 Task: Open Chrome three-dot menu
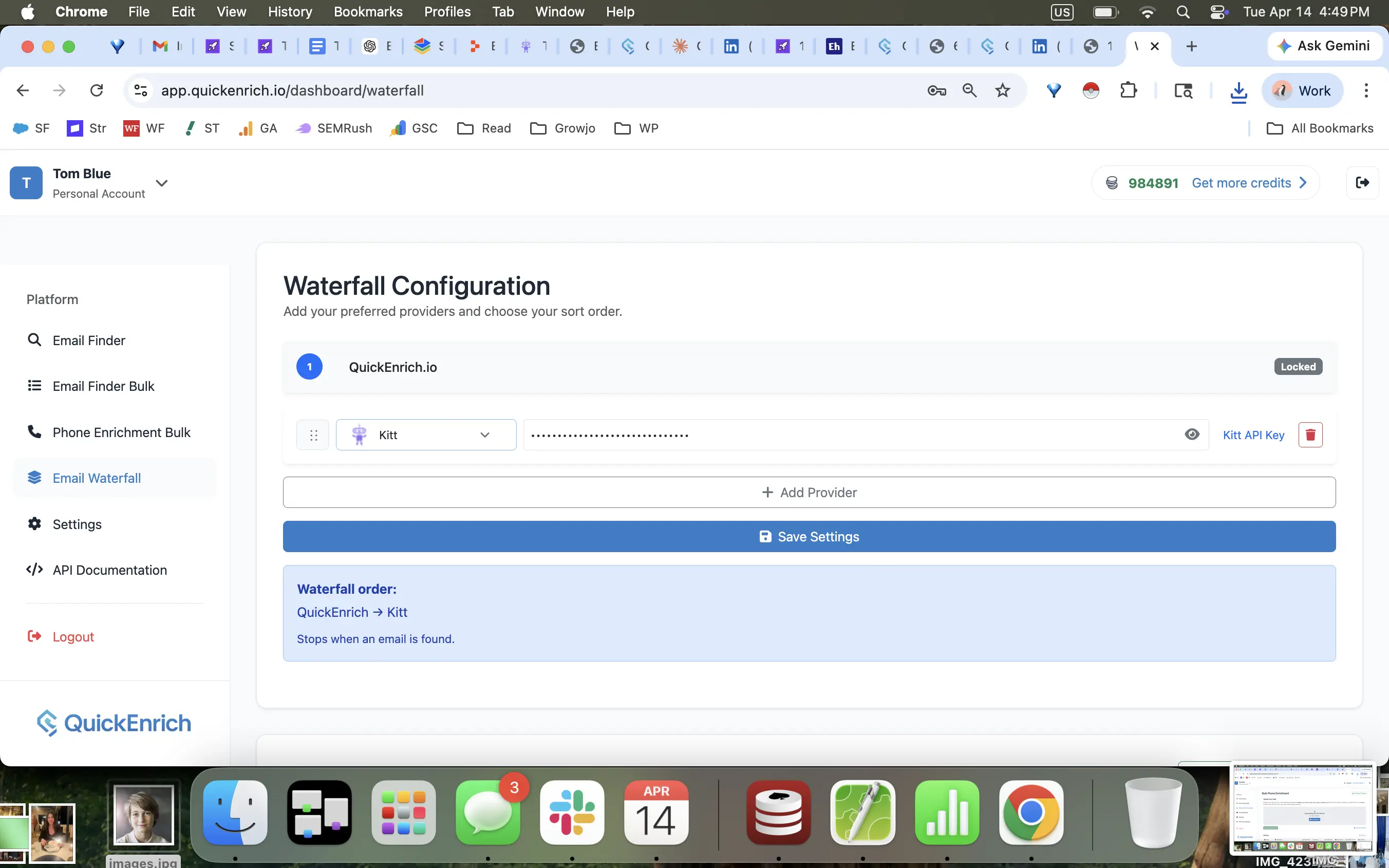1366,90
